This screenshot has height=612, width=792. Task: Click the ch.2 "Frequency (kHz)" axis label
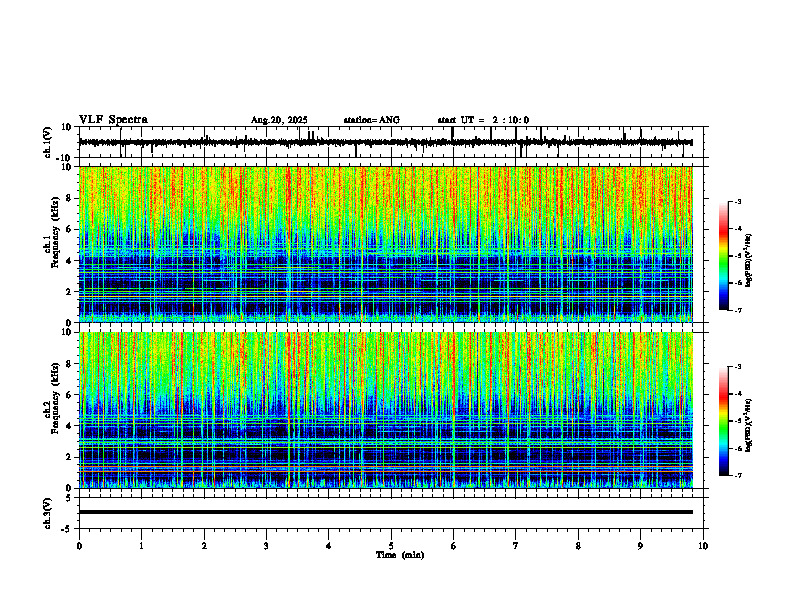click(55, 397)
